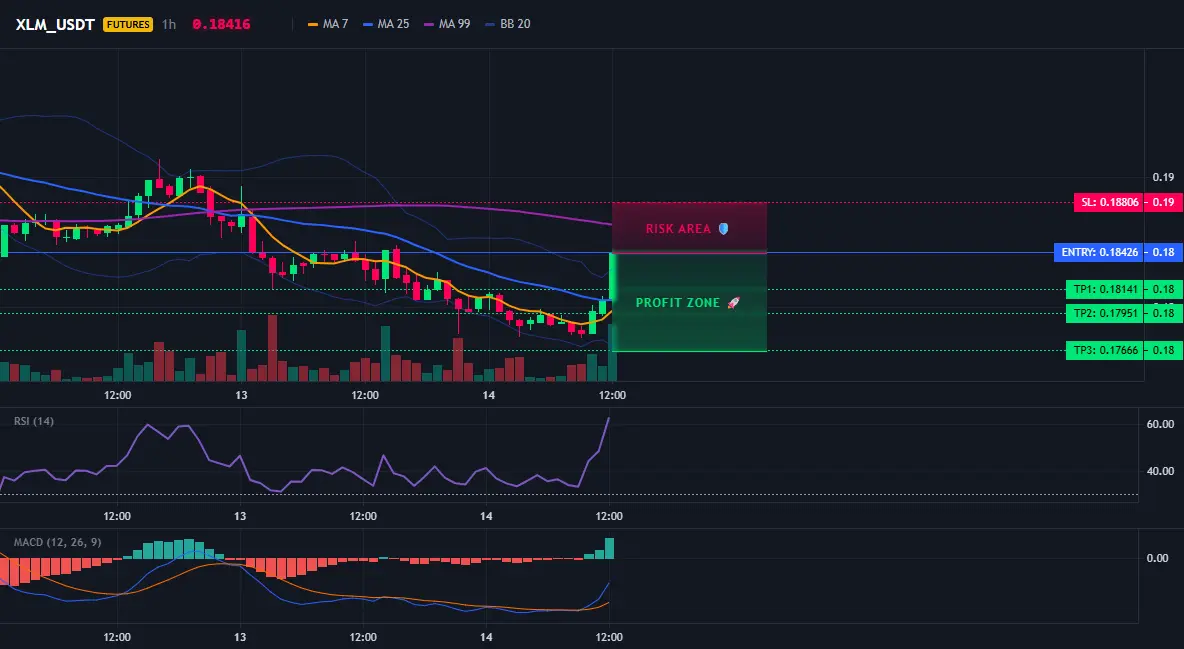The width and height of the screenshot is (1184, 649).
Task: Click the TP1: 0.18141 label
Action: pos(1105,289)
